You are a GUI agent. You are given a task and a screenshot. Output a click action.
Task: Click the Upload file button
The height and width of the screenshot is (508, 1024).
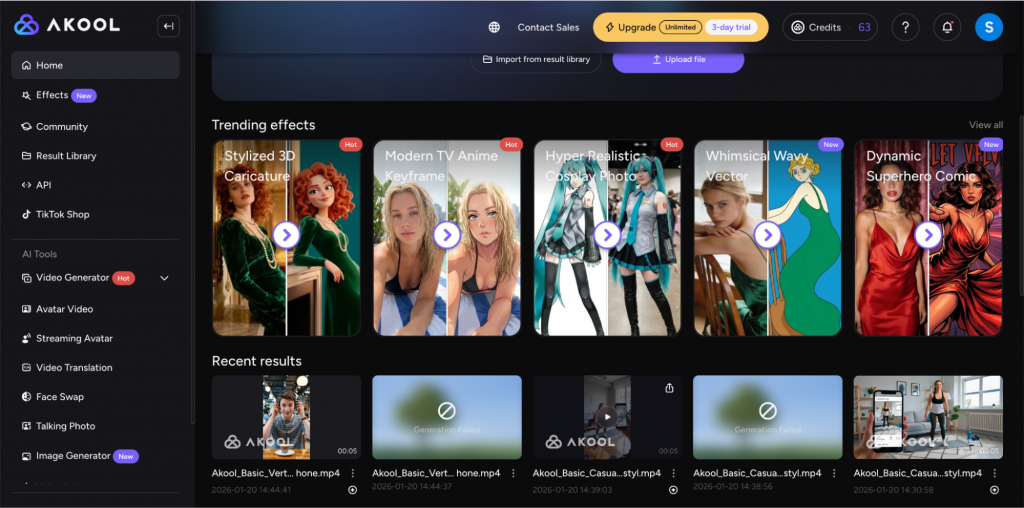679,59
